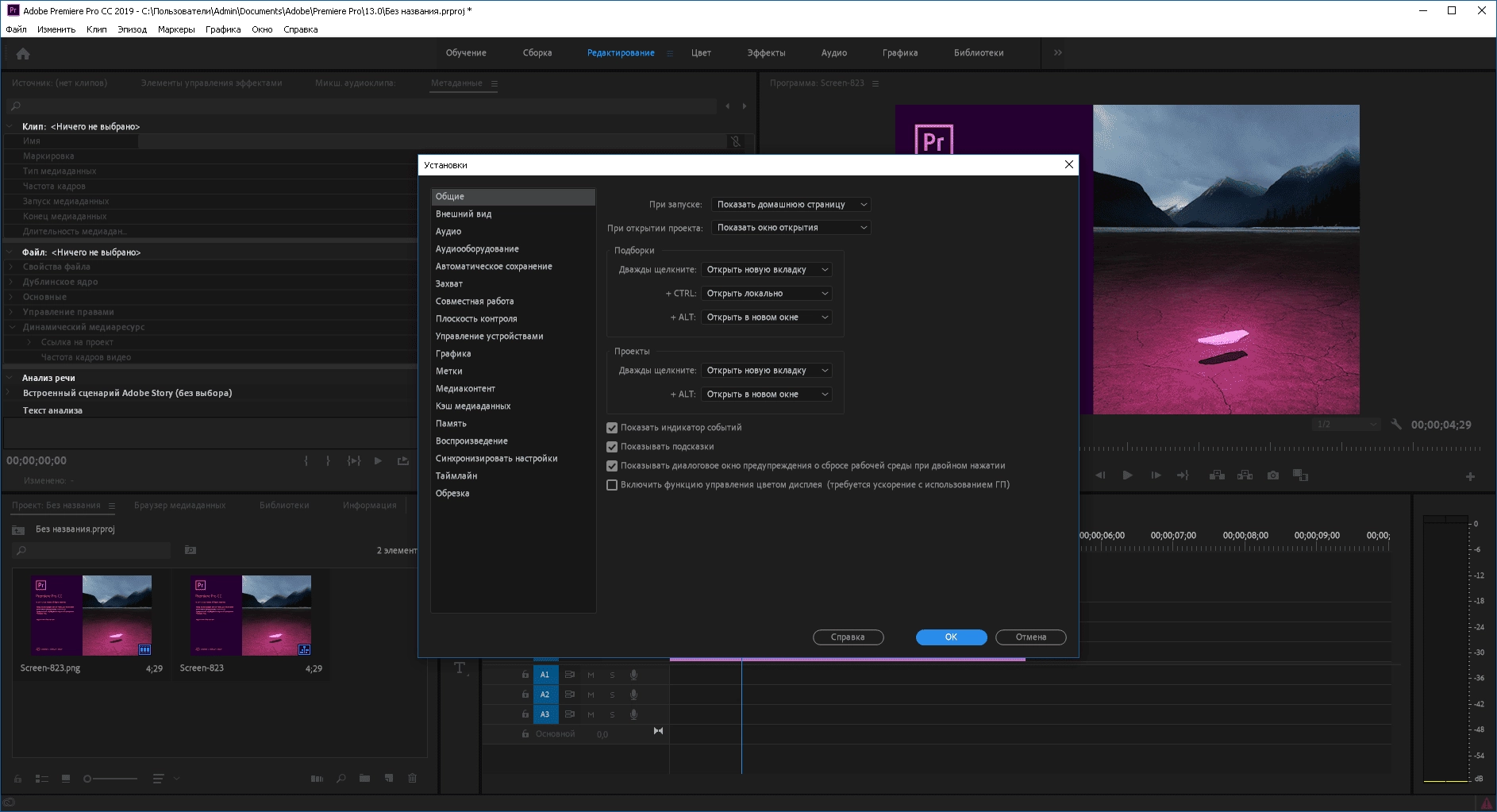
Task: Adjust the Project panel thumbnail zoom slider
Action: click(110, 779)
